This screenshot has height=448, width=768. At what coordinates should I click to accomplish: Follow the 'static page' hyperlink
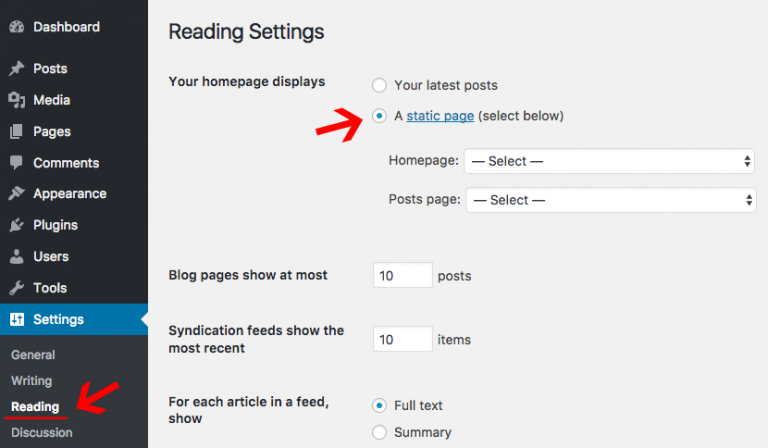(440, 116)
